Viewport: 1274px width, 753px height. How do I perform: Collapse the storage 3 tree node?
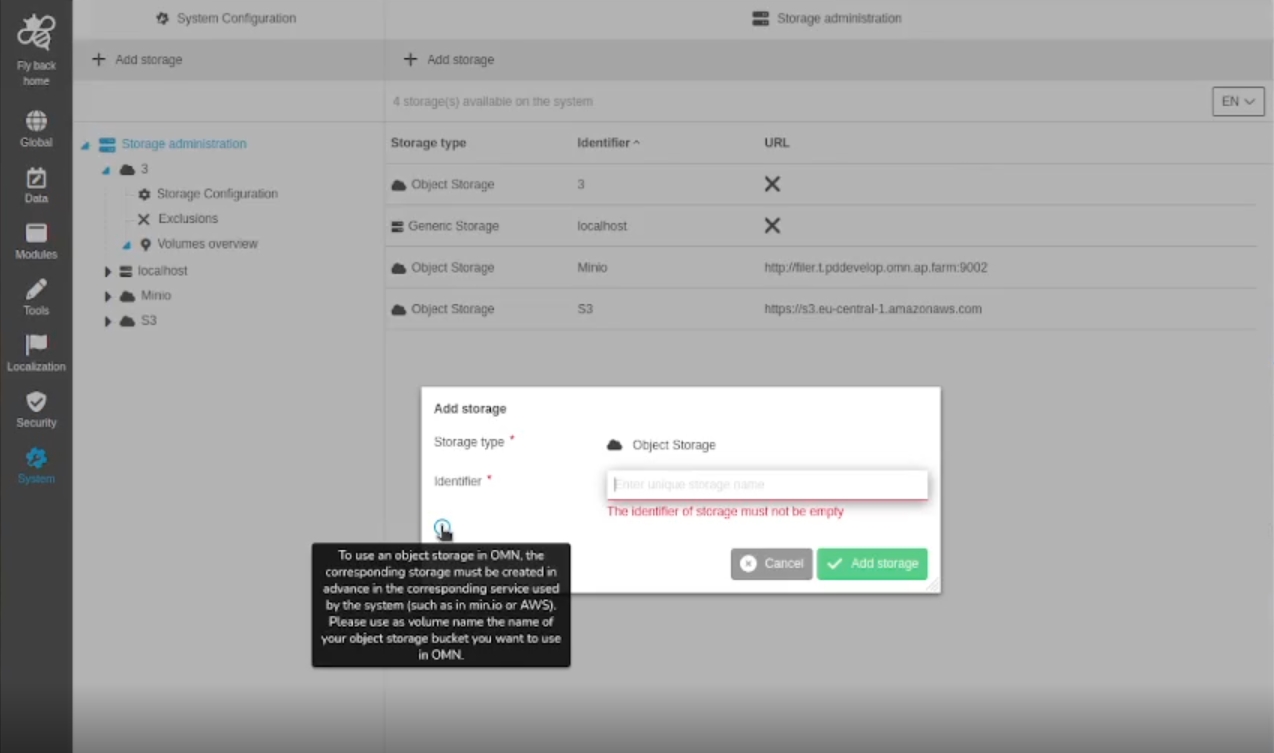coord(106,171)
